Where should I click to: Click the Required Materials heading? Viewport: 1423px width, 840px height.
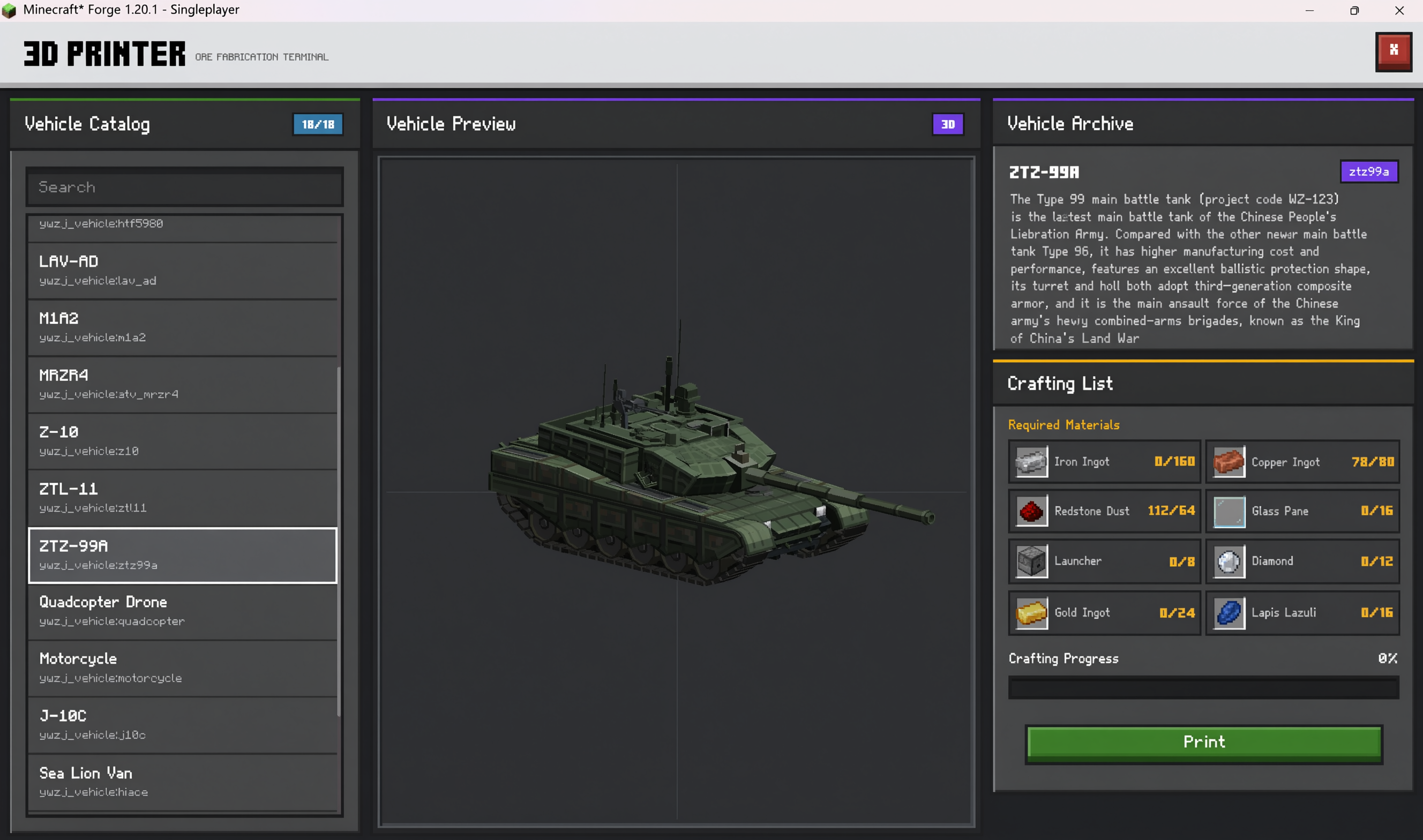[1063, 425]
